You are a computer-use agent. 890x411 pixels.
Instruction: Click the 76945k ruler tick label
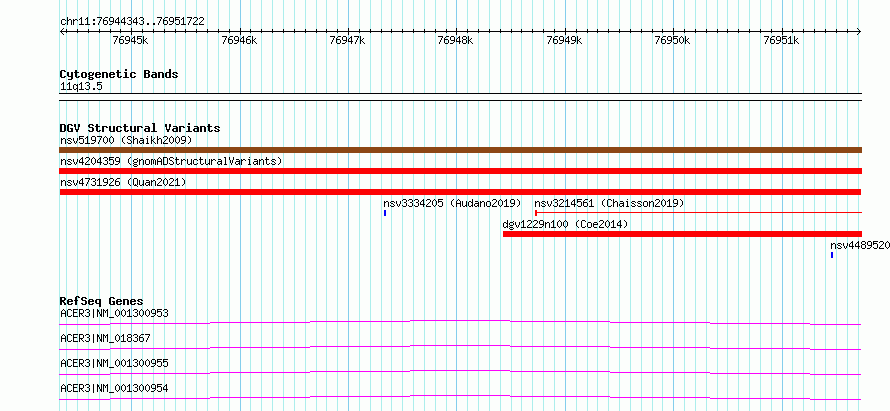131,40
